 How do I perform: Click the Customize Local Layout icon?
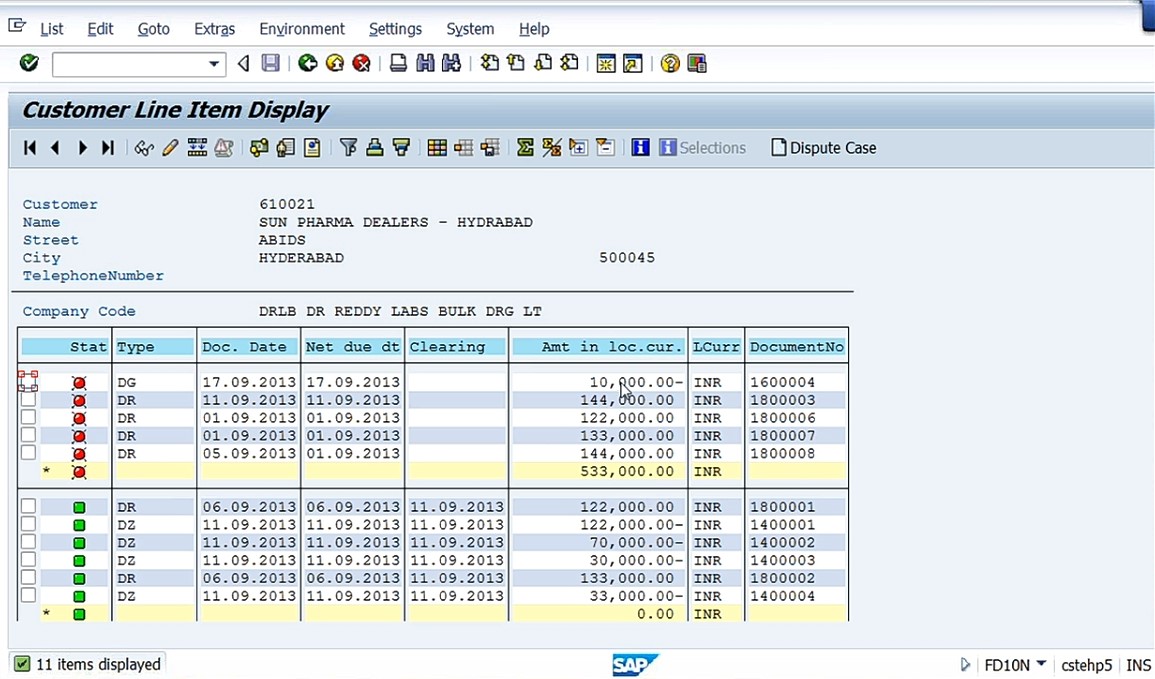tap(697, 63)
